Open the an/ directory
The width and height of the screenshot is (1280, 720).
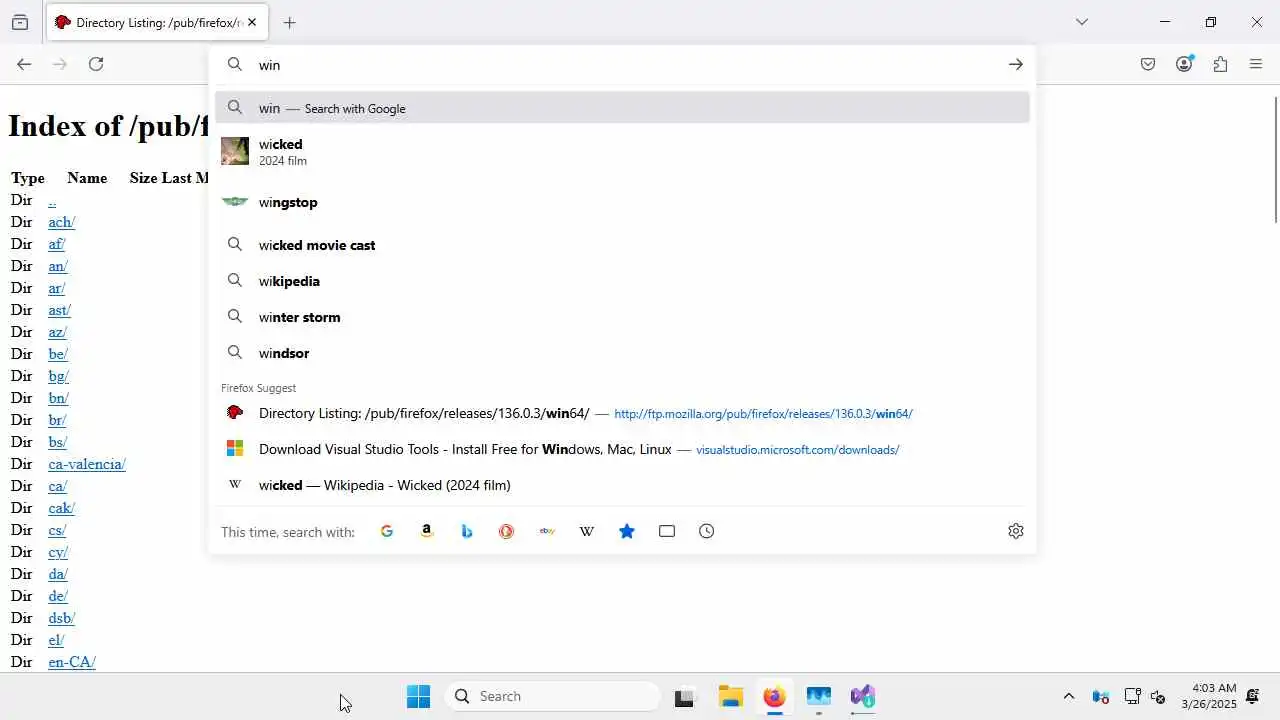(58, 266)
